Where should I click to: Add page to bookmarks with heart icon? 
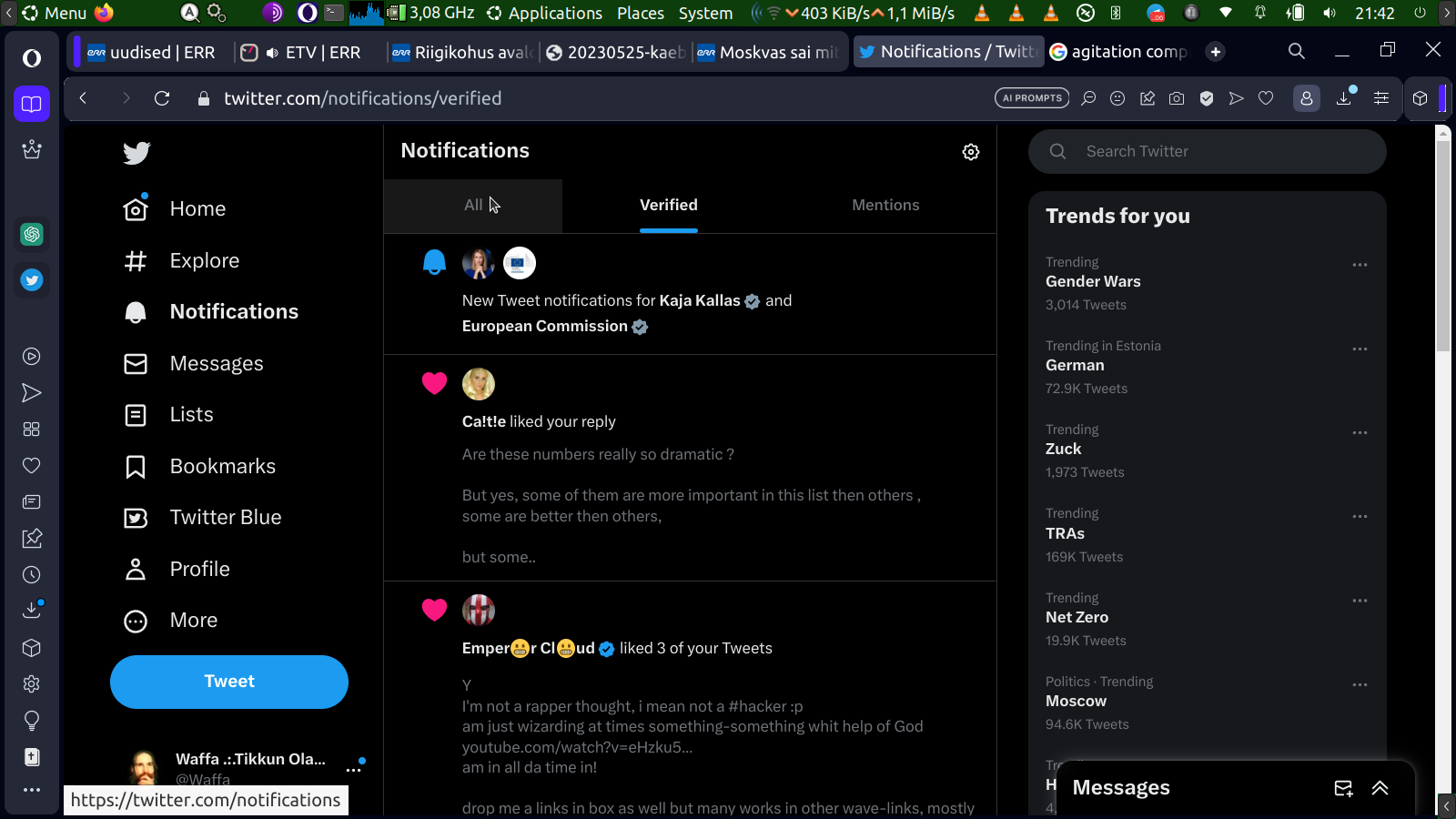[x=1266, y=98]
